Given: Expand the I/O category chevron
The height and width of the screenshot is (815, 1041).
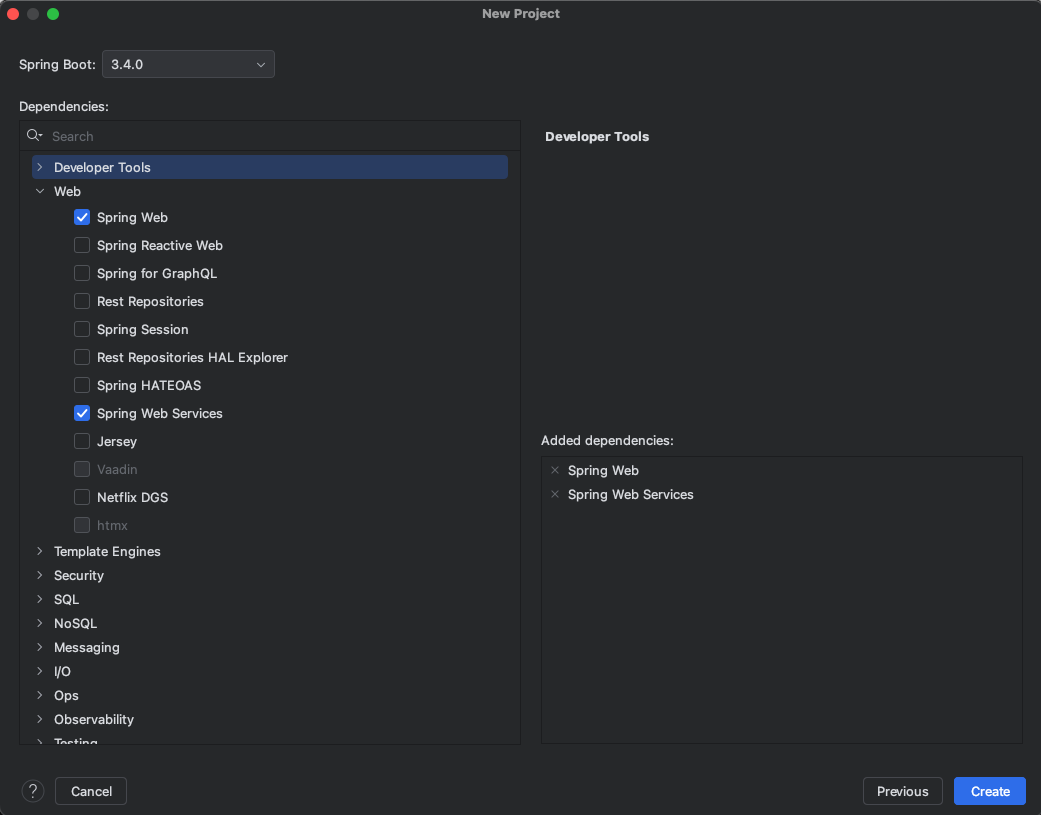Looking at the screenshot, I should 40,671.
